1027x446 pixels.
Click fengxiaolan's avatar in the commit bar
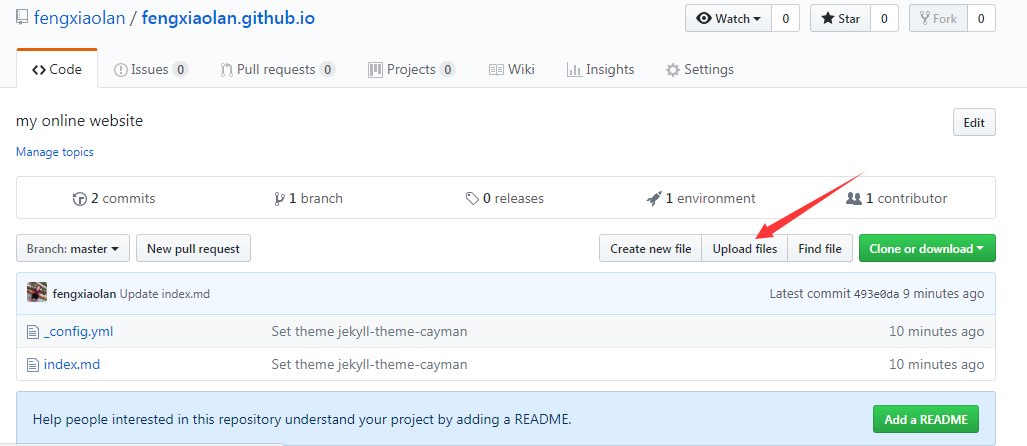click(x=37, y=293)
